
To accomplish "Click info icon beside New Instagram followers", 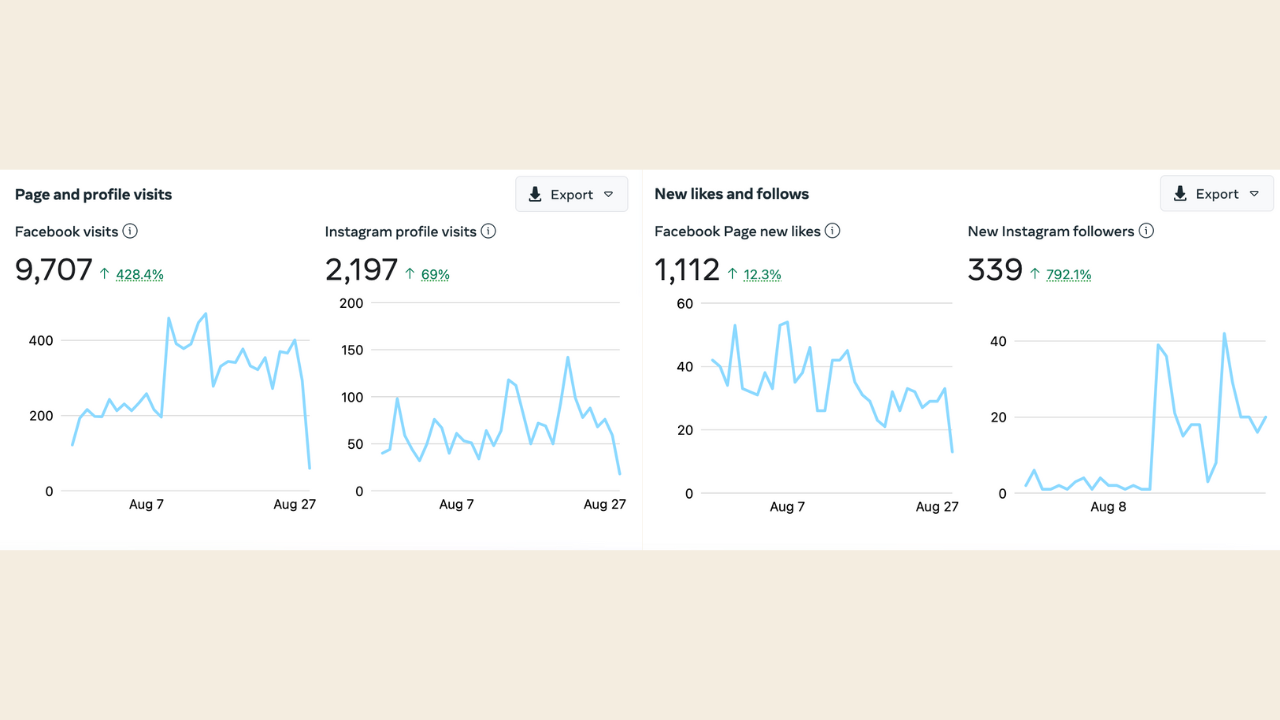I will click(x=1146, y=231).
